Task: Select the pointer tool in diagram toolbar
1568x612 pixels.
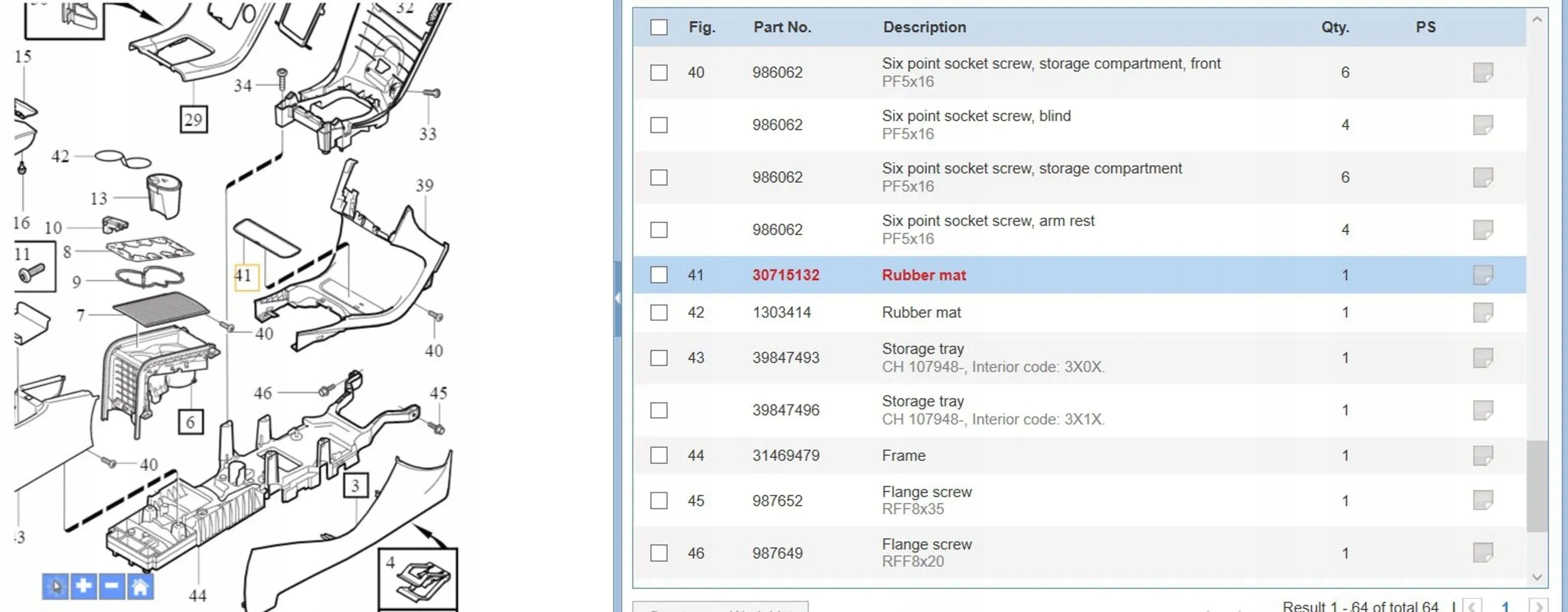Action: 55,587
